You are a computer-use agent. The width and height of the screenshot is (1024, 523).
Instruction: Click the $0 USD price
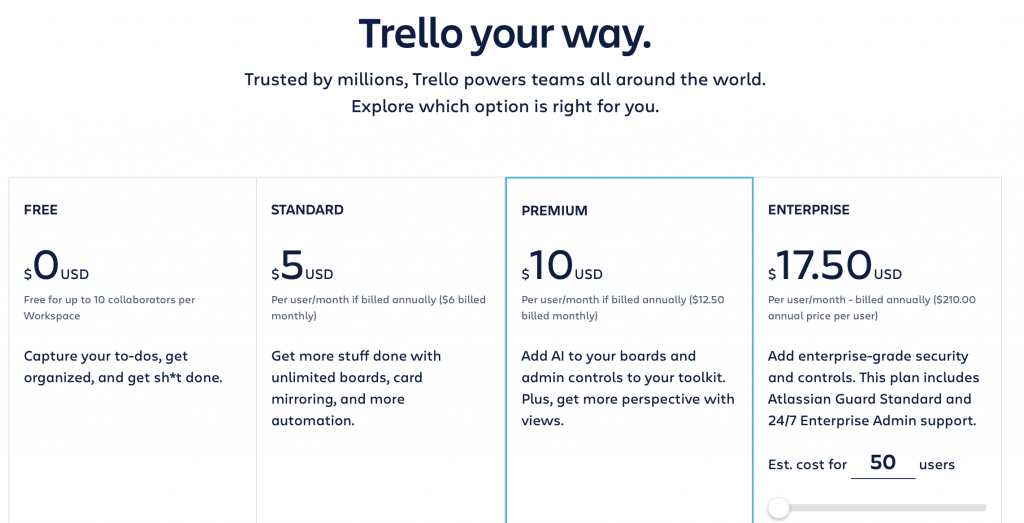pyautogui.click(x=56, y=267)
